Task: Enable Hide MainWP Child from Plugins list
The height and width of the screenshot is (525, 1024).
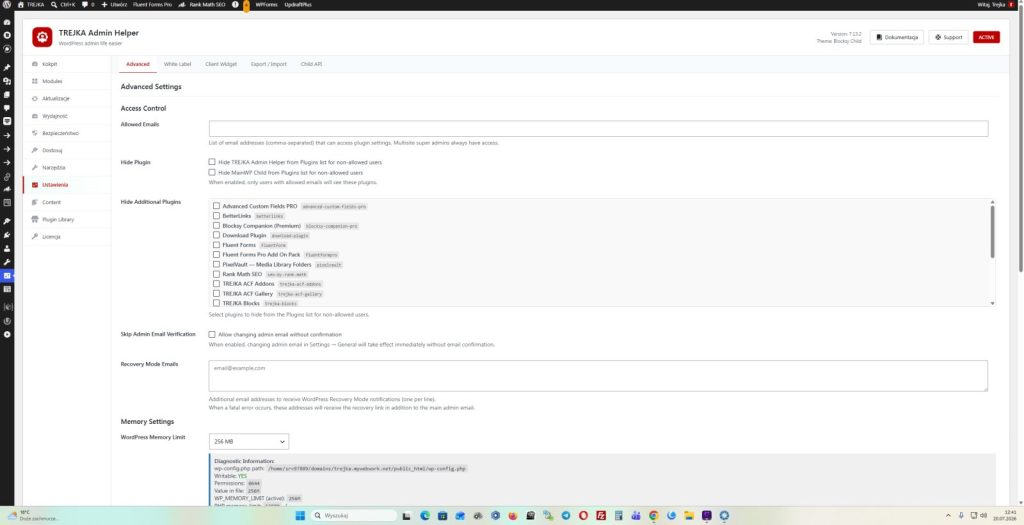Action: 212,172
